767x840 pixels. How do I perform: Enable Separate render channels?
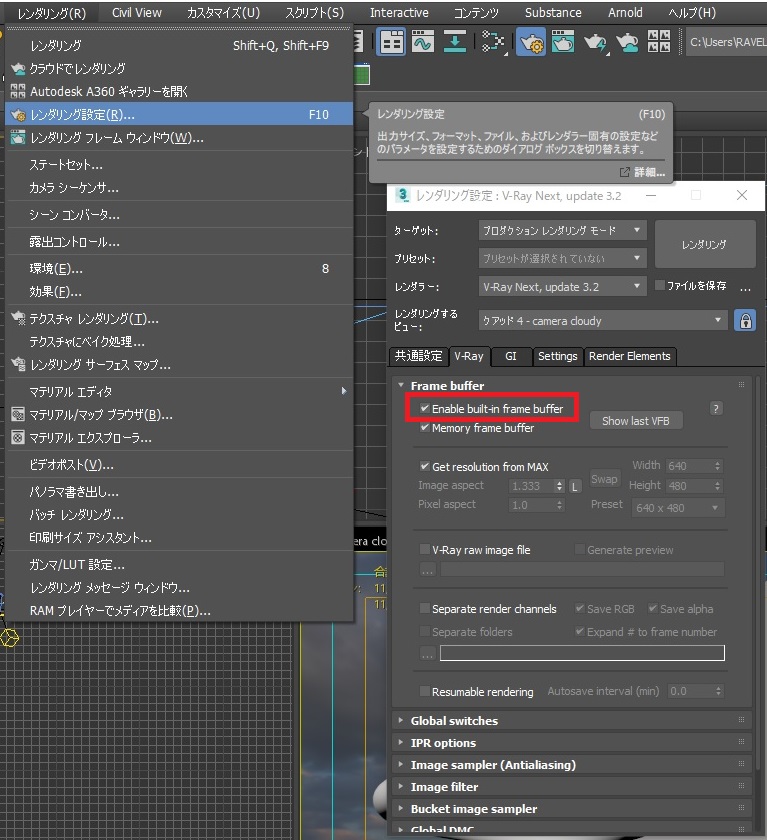point(425,609)
